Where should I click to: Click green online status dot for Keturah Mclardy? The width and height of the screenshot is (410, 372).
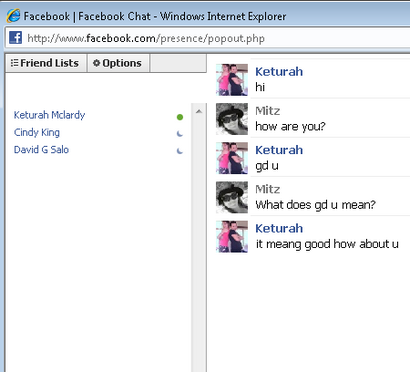pos(180,117)
